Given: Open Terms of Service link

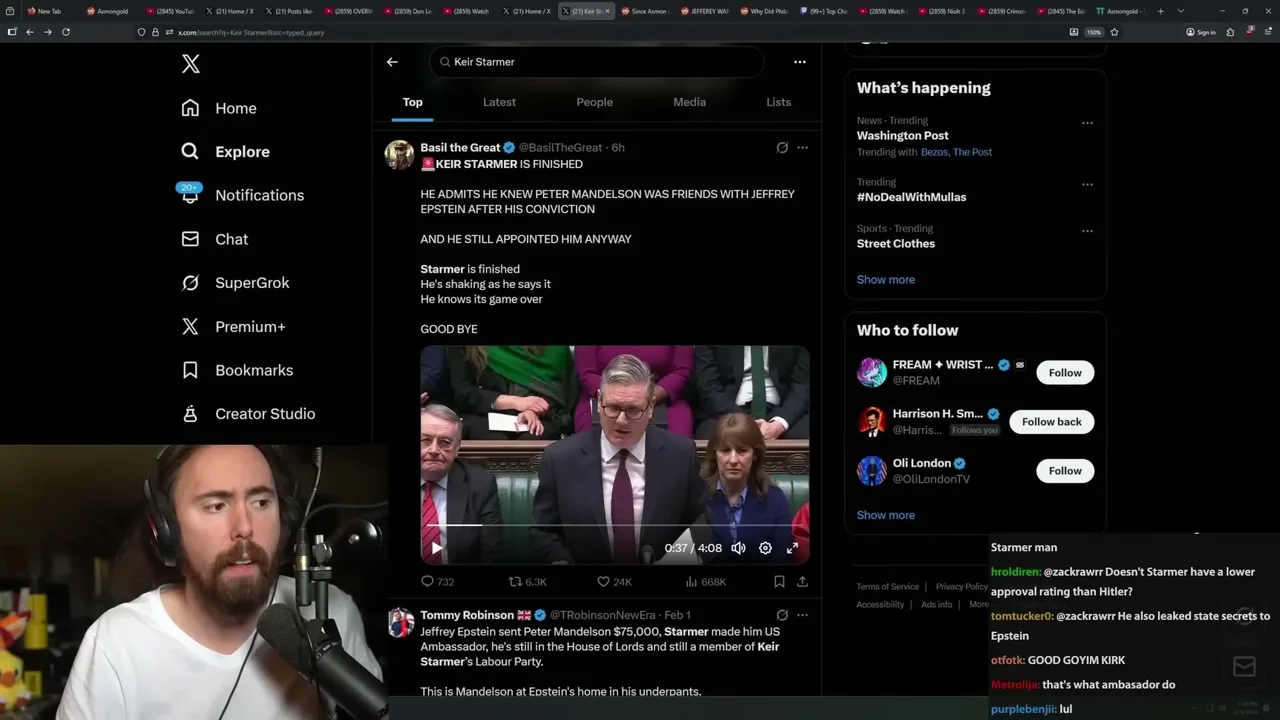Looking at the screenshot, I should tap(887, 587).
